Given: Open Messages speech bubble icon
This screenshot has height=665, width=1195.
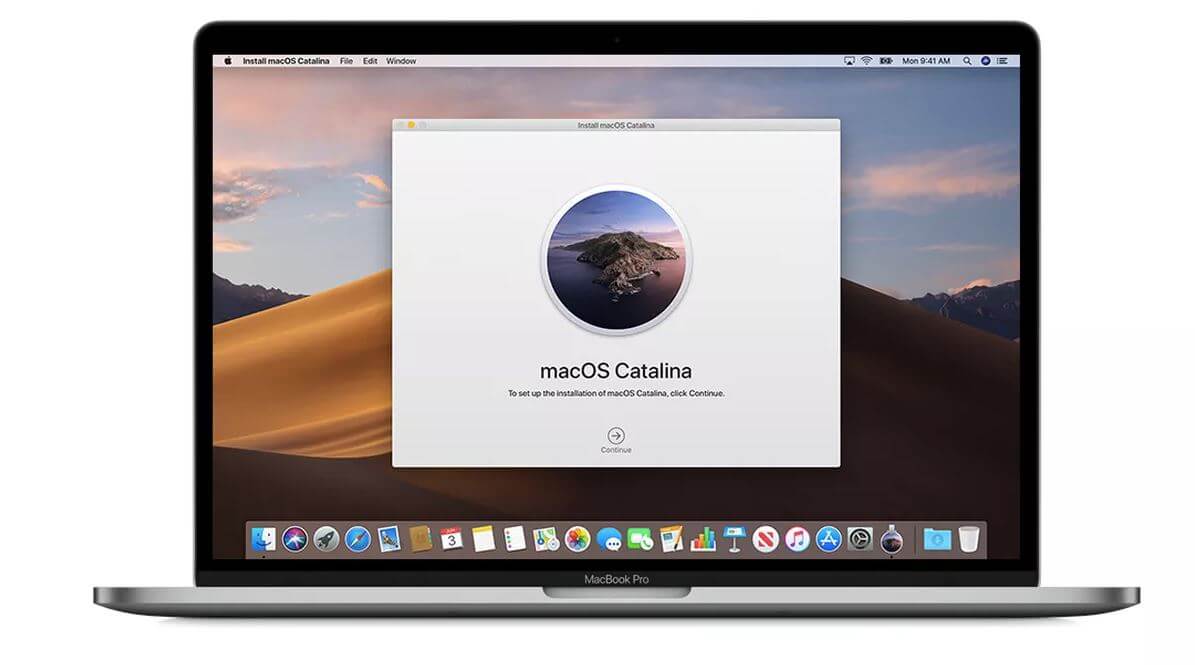Looking at the screenshot, I should pos(609,539).
